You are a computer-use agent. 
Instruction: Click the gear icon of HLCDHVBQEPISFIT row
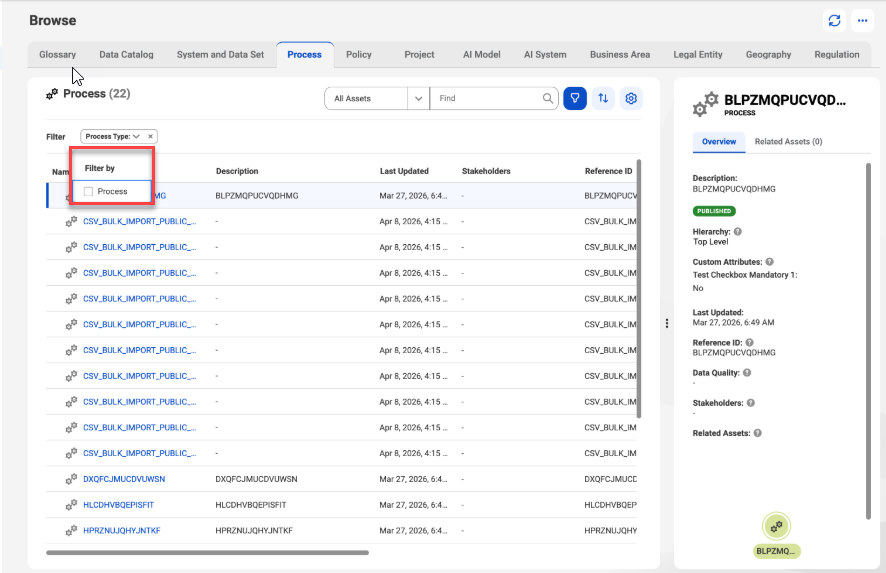tap(71, 505)
